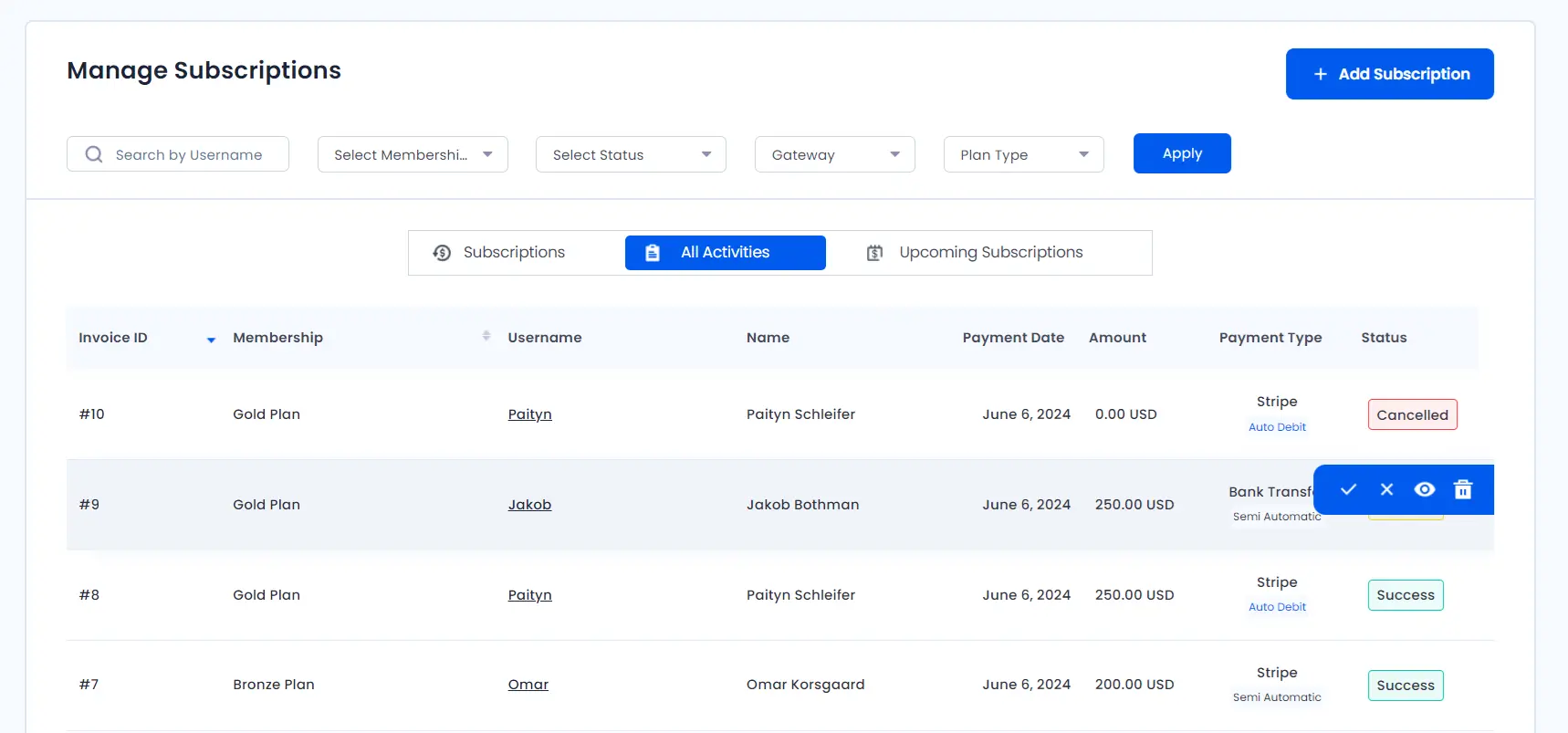Sort by Invoice ID arrow

(211, 340)
